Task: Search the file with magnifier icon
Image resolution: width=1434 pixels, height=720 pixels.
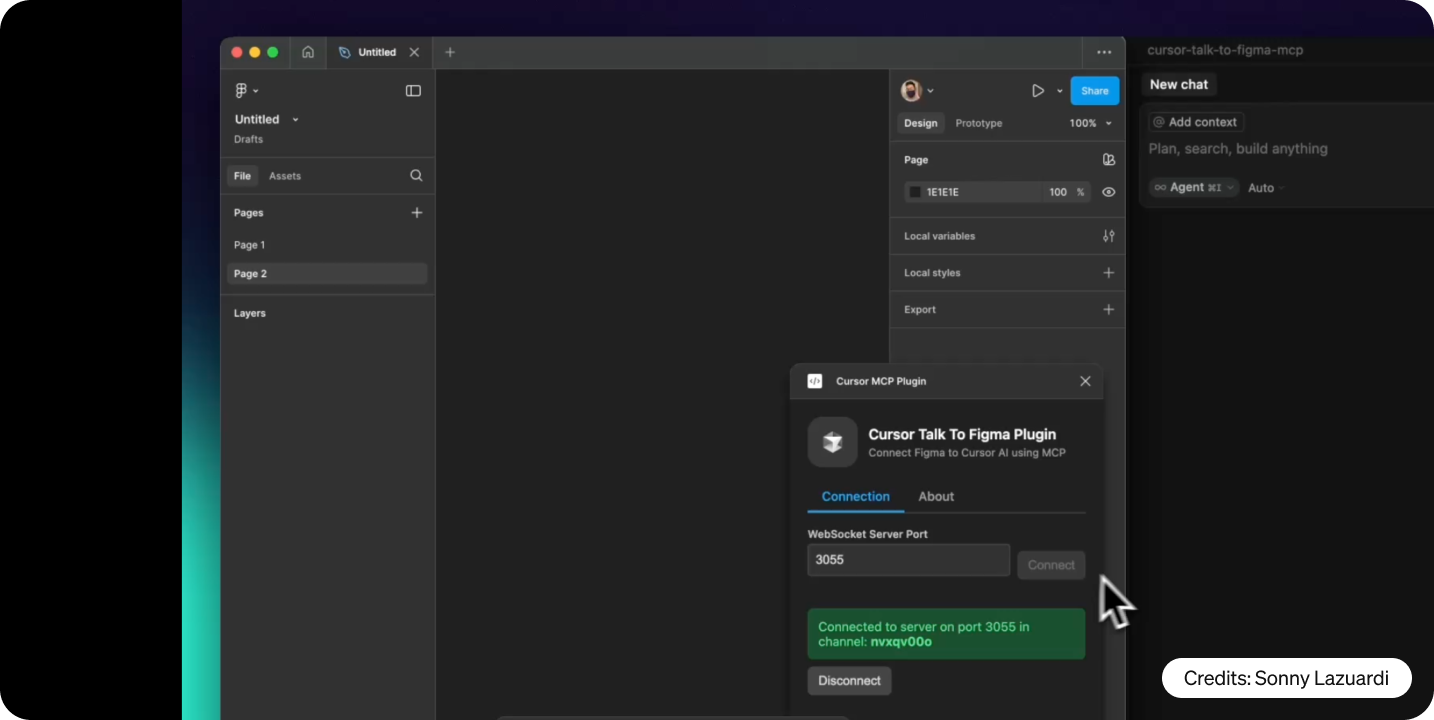Action: coord(416,175)
